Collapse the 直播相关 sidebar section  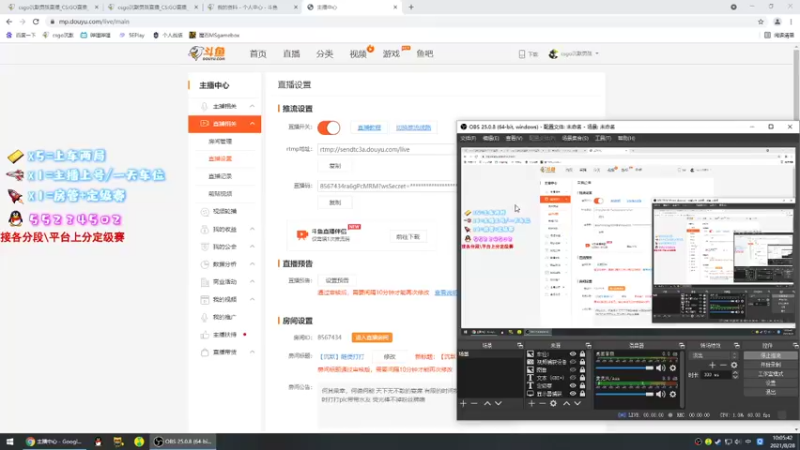point(253,123)
